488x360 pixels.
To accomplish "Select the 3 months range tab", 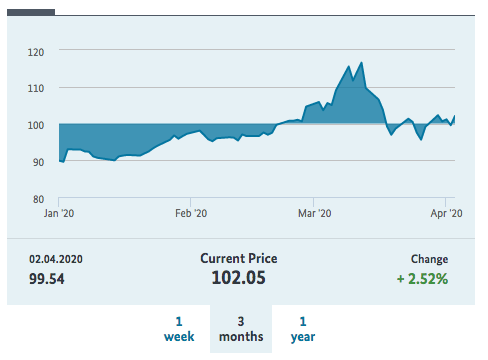I will tap(241, 329).
